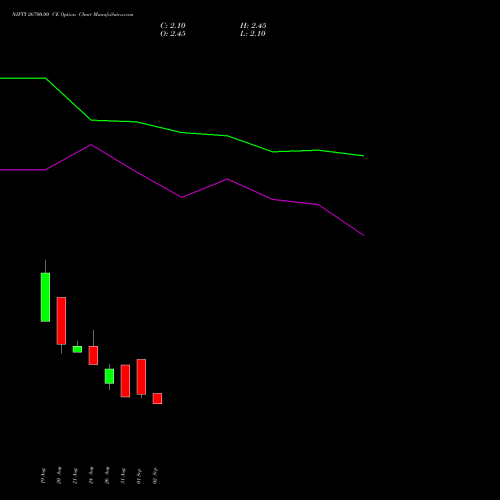
Task: Select the tall green candle for 19 Aug
Action: pos(45,297)
